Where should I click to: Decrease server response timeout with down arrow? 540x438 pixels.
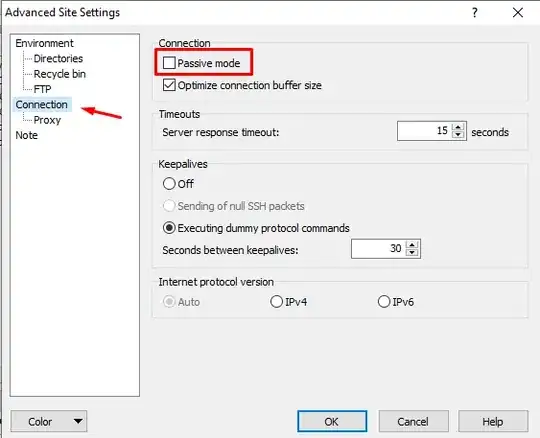click(458, 135)
